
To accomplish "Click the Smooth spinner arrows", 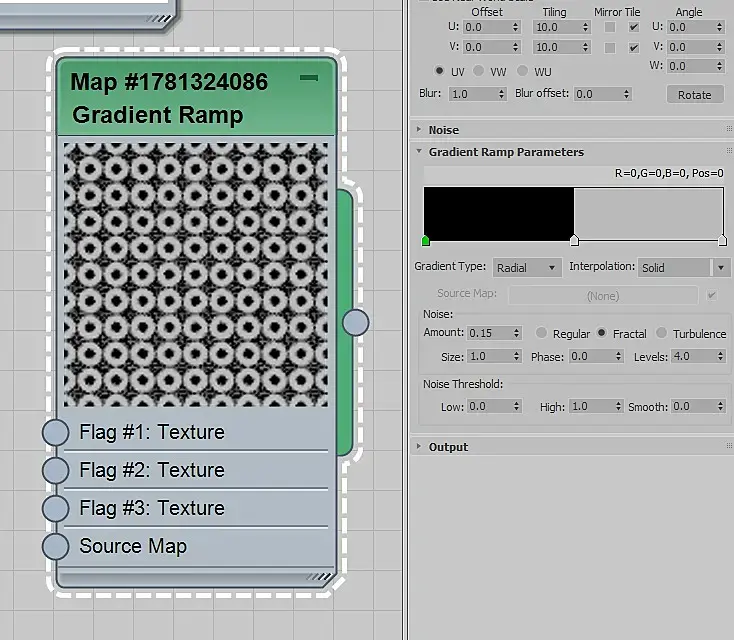I will (x=721, y=406).
